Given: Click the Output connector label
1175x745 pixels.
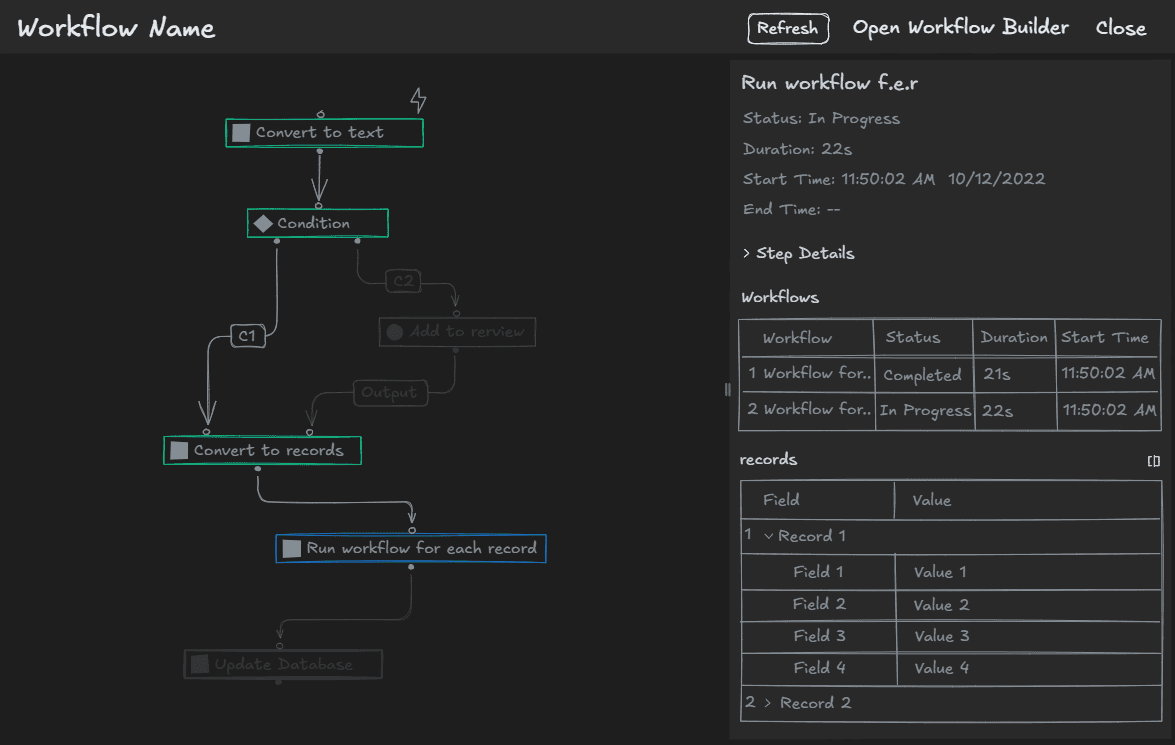Looking at the screenshot, I should pos(390,393).
